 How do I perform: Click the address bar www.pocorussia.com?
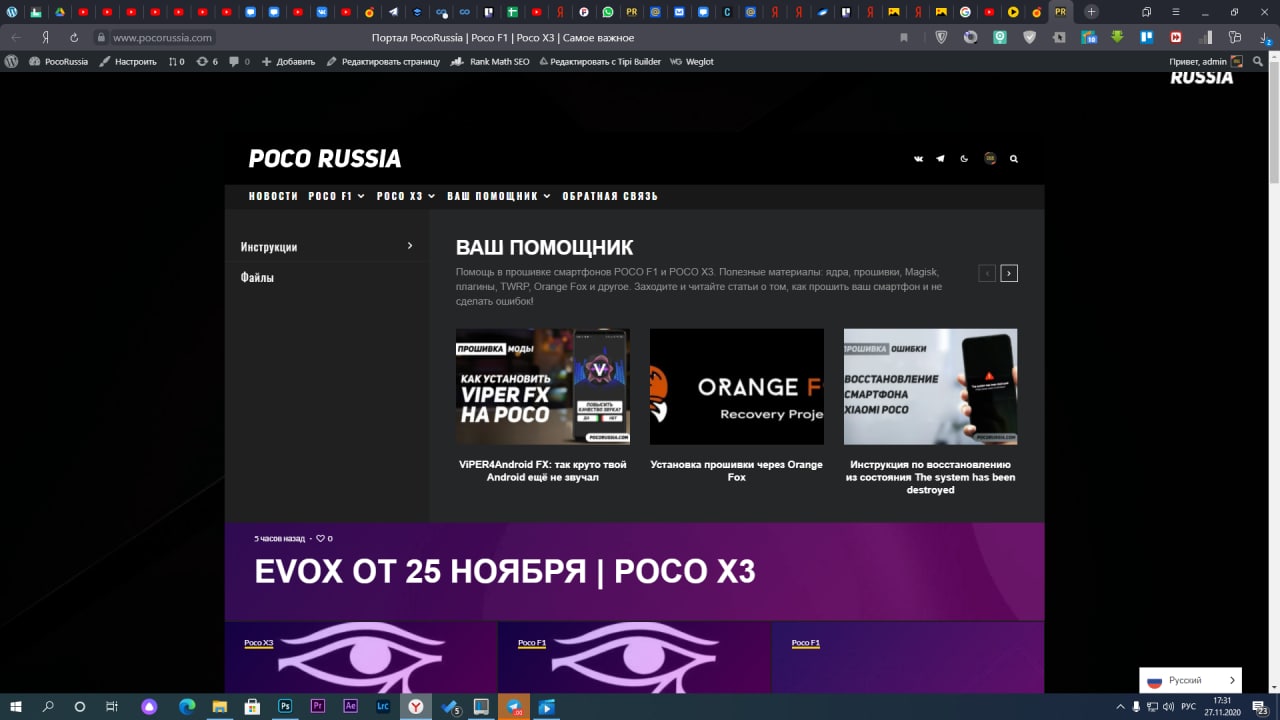tap(162, 37)
